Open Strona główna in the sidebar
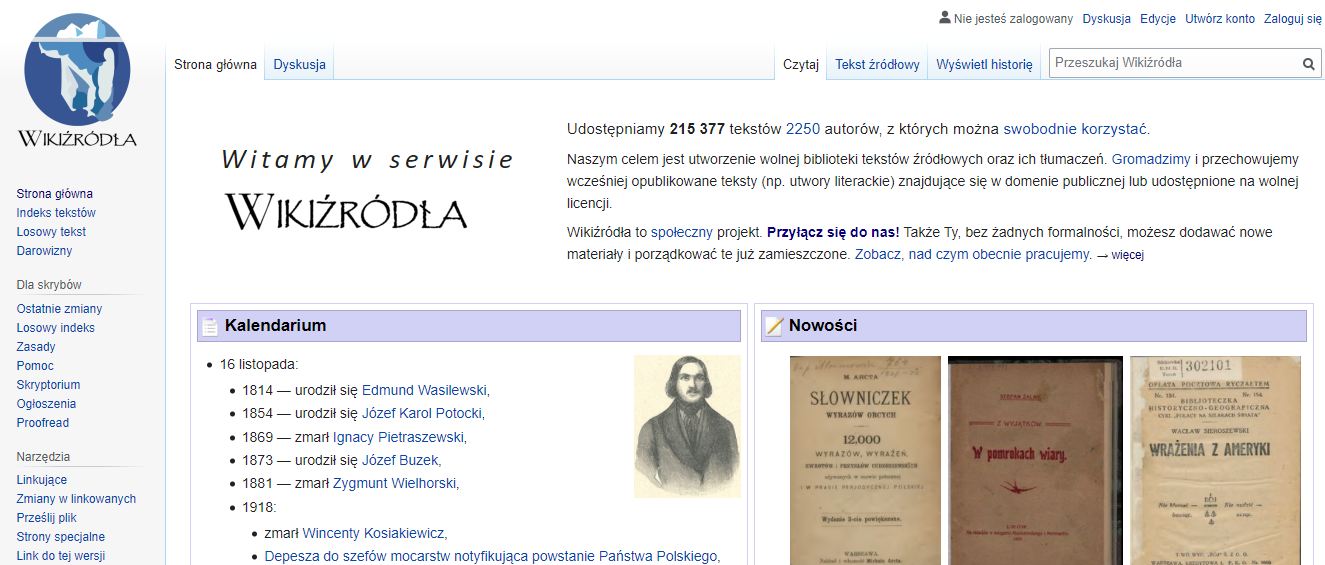1325x565 pixels. click(x=55, y=194)
